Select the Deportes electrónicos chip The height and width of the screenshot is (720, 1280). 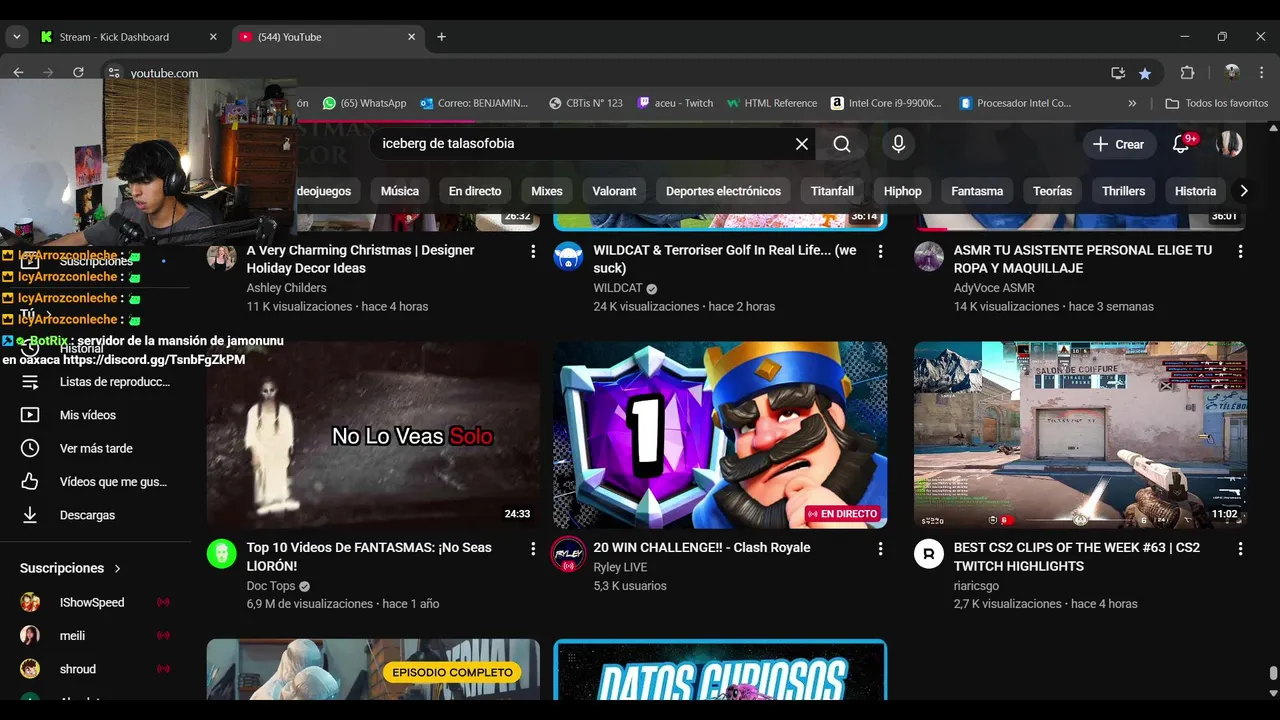coord(723,191)
